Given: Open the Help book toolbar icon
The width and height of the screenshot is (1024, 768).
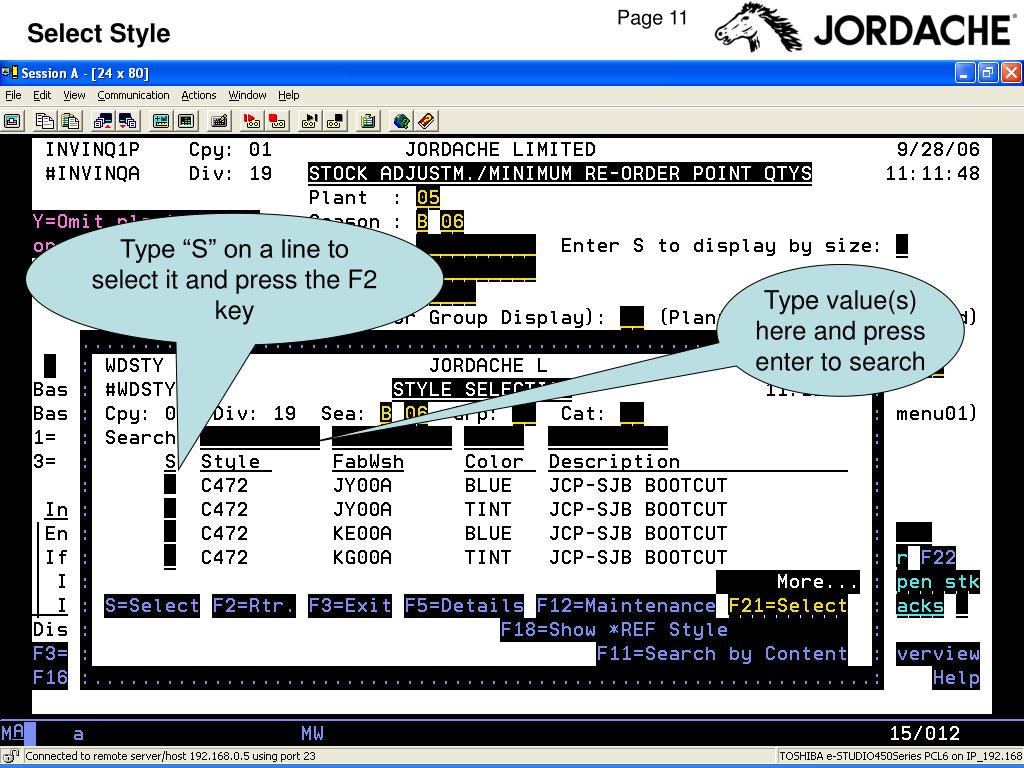Looking at the screenshot, I should pos(426,121).
